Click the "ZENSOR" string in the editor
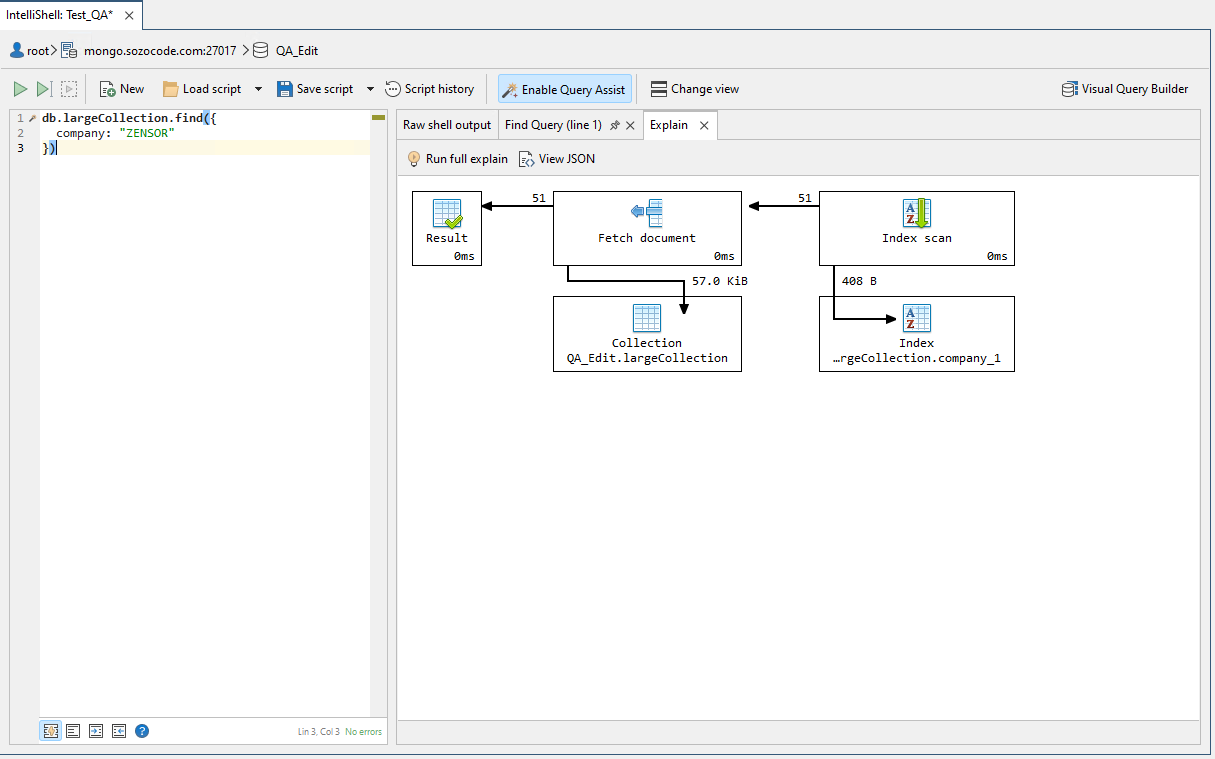The height and width of the screenshot is (759, 1215). 147,133
